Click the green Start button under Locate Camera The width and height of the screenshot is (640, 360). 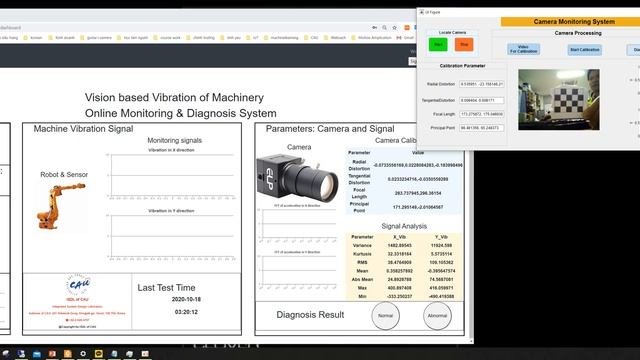coord(438,44)
